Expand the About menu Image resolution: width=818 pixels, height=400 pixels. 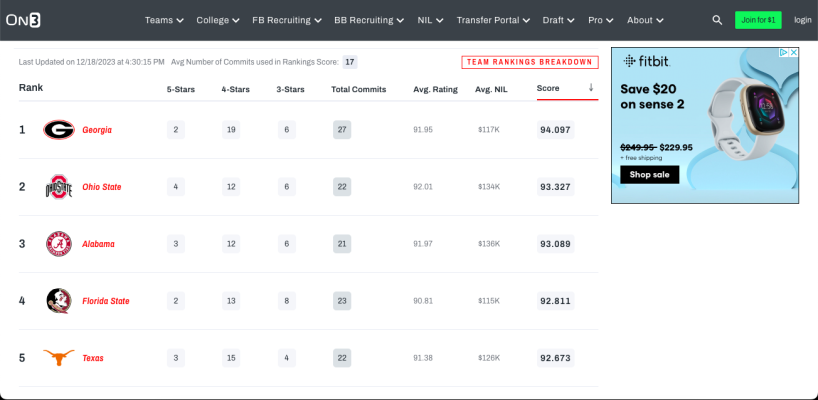(645, 20)
